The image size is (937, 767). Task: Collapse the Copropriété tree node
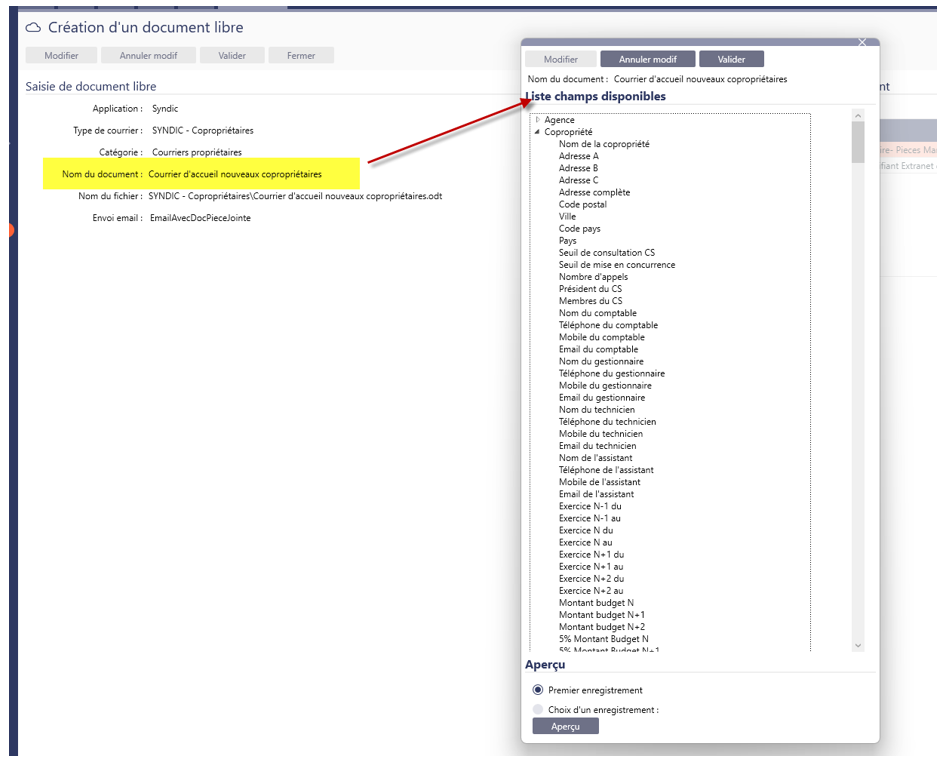click(x=537, y=132)
